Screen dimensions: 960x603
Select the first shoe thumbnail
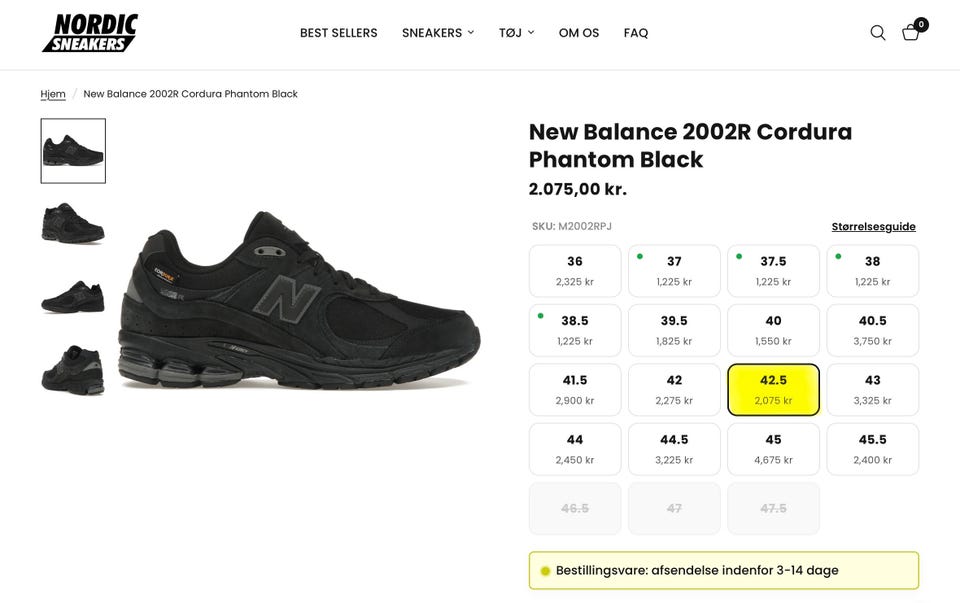pos(73,151)
